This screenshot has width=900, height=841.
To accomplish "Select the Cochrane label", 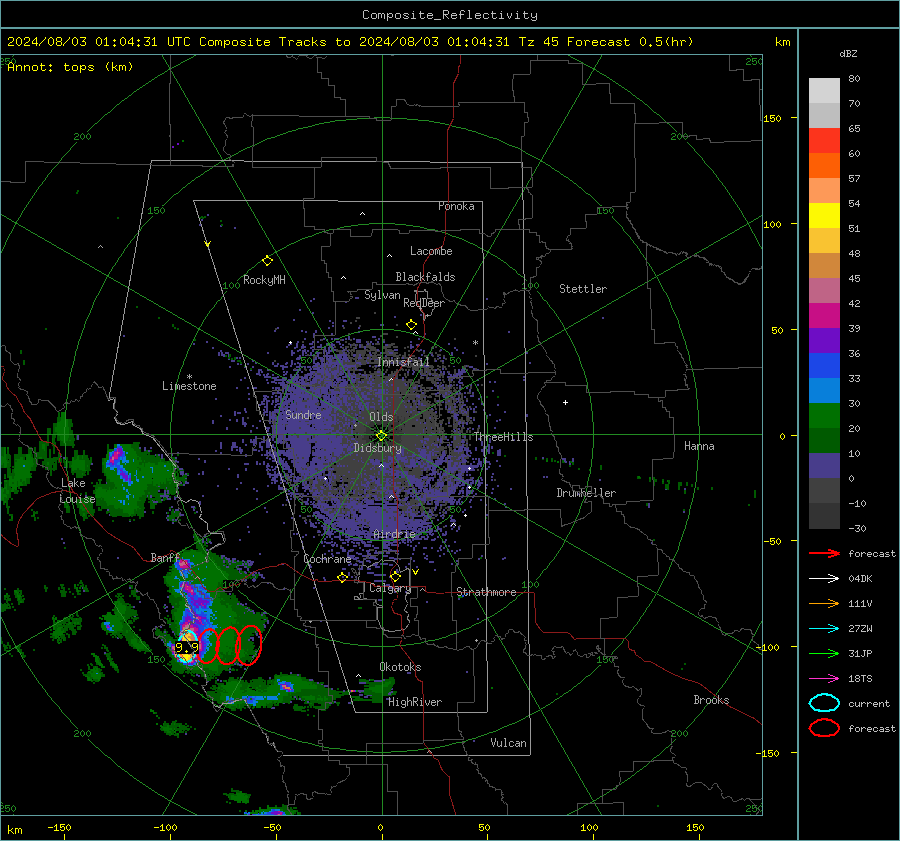I will [327, 559].
